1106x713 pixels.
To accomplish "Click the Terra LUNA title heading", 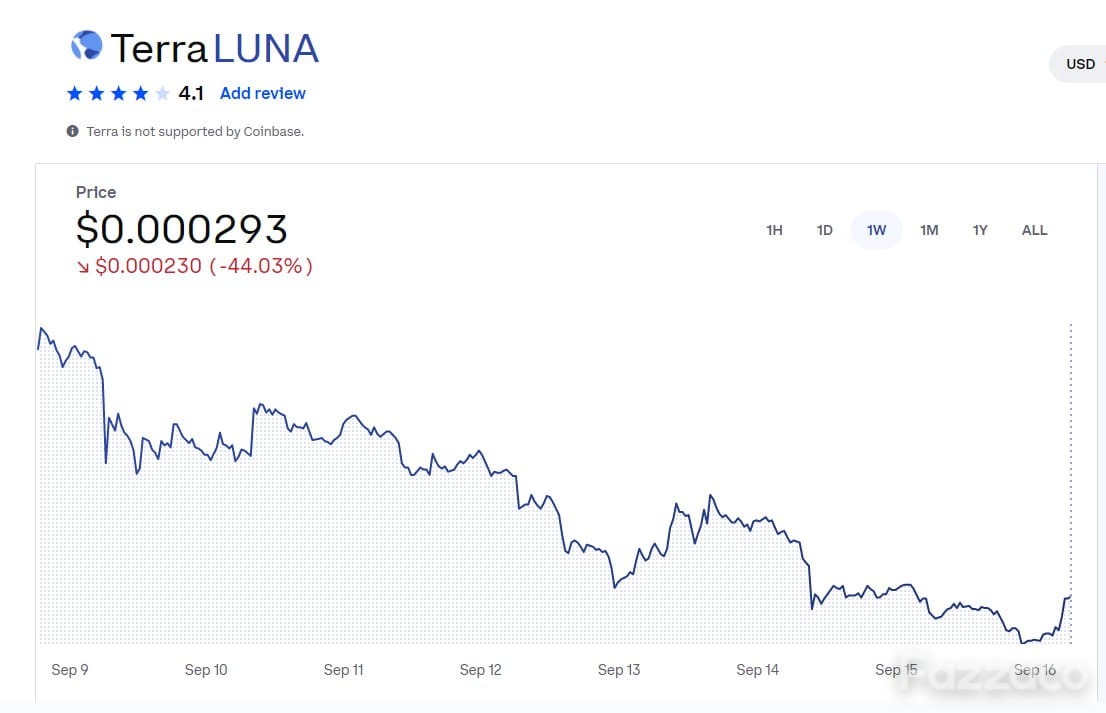I will coord(214,48).
